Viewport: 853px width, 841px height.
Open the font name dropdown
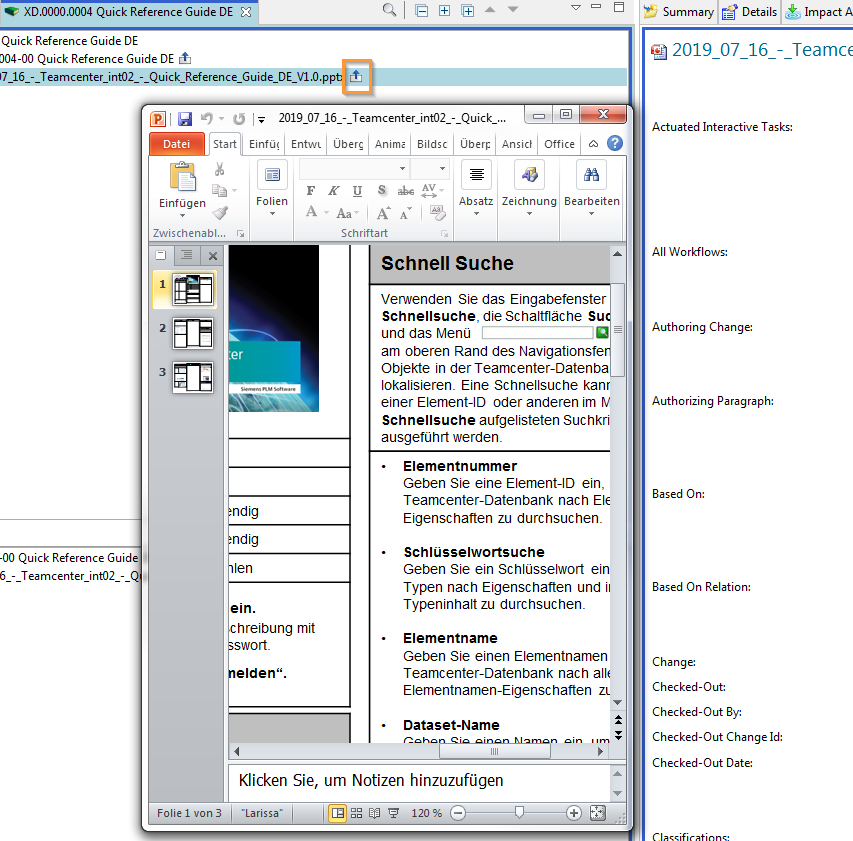point(402,169)
